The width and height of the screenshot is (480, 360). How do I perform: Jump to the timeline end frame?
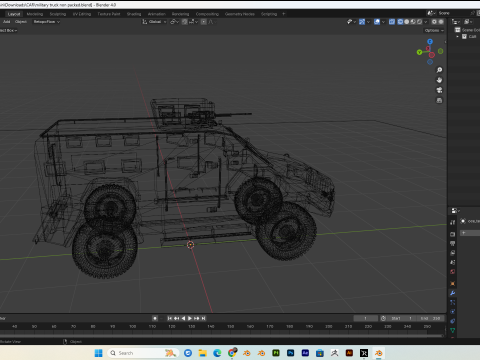tap(203, 318)
